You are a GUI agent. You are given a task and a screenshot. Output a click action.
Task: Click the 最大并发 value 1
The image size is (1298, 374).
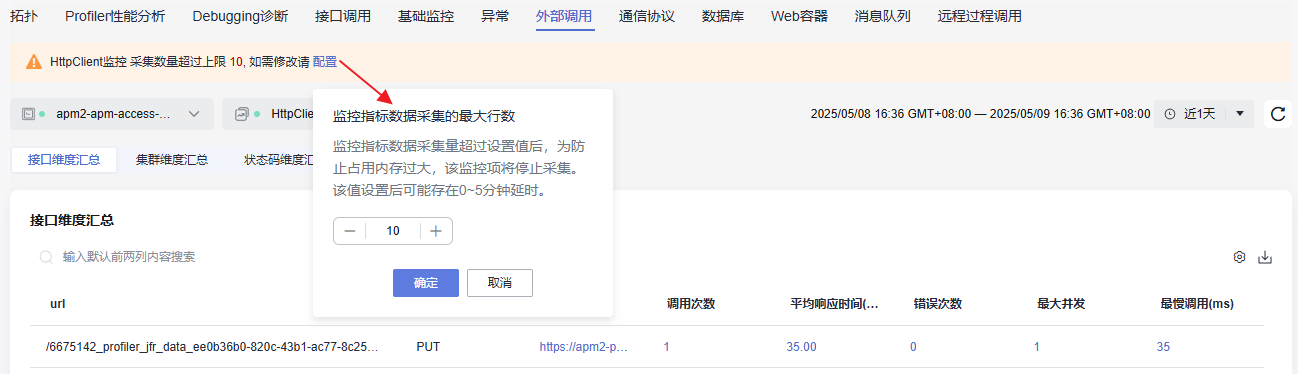[1037, 347]
